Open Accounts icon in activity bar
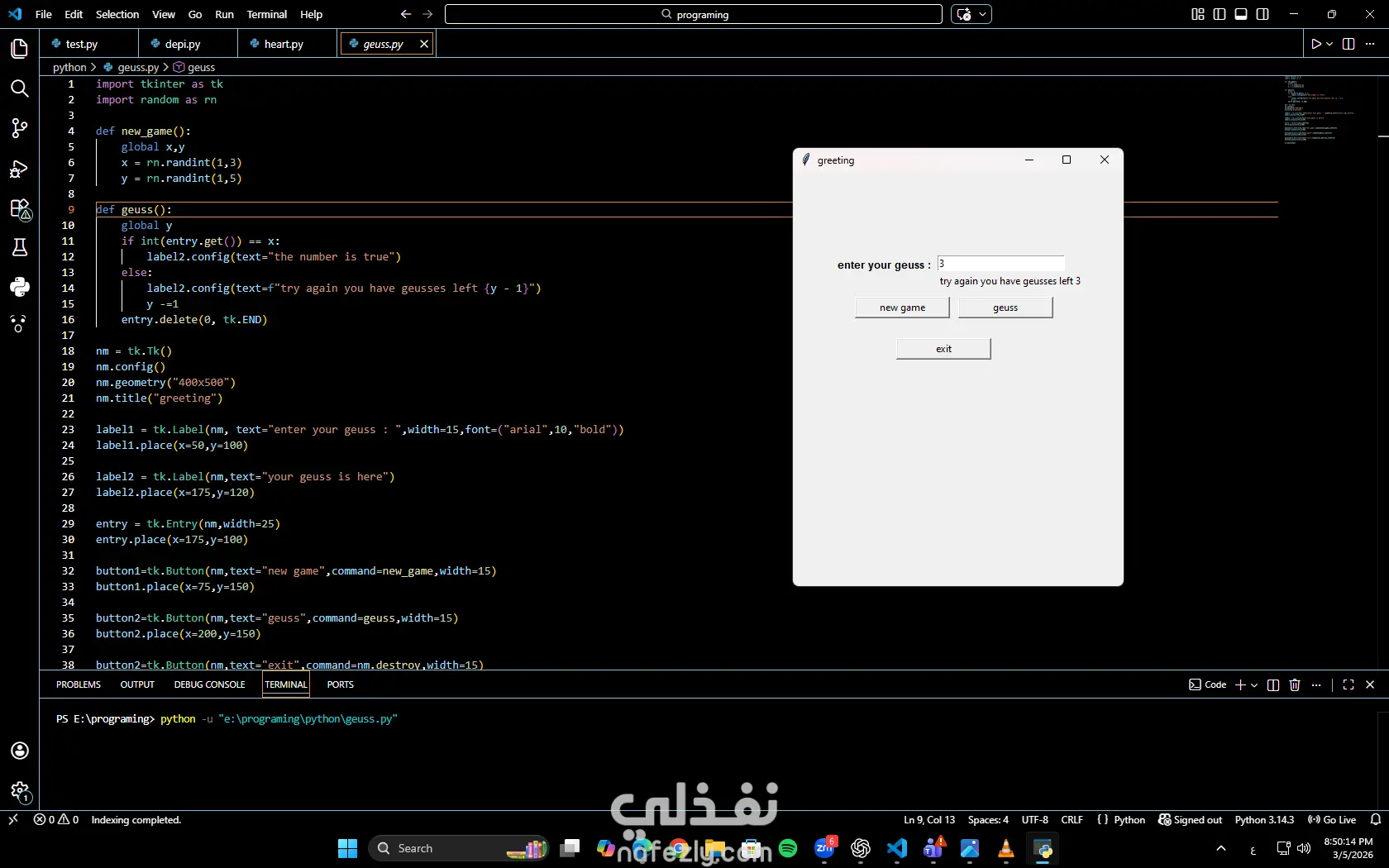This screenshot has height=868, width=1389. [20, 751]
